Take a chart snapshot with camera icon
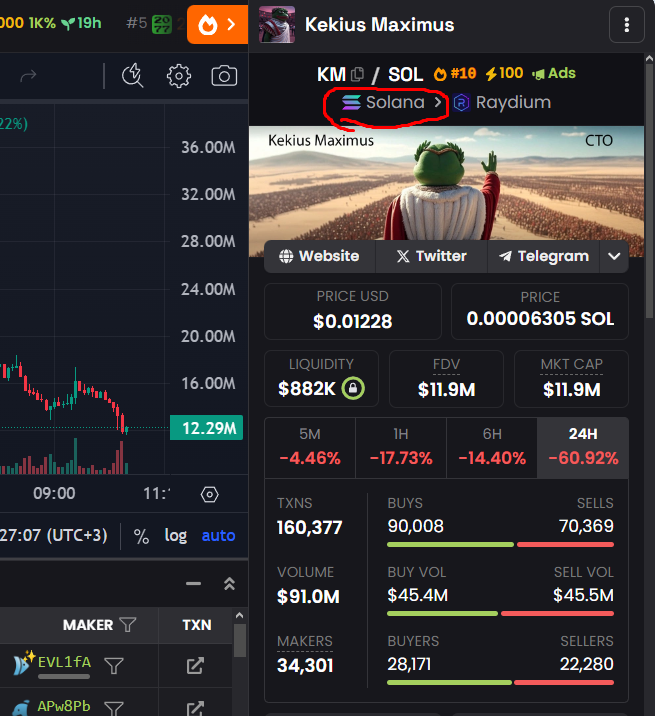Screen dimensions: 655x716 point(224,76)
